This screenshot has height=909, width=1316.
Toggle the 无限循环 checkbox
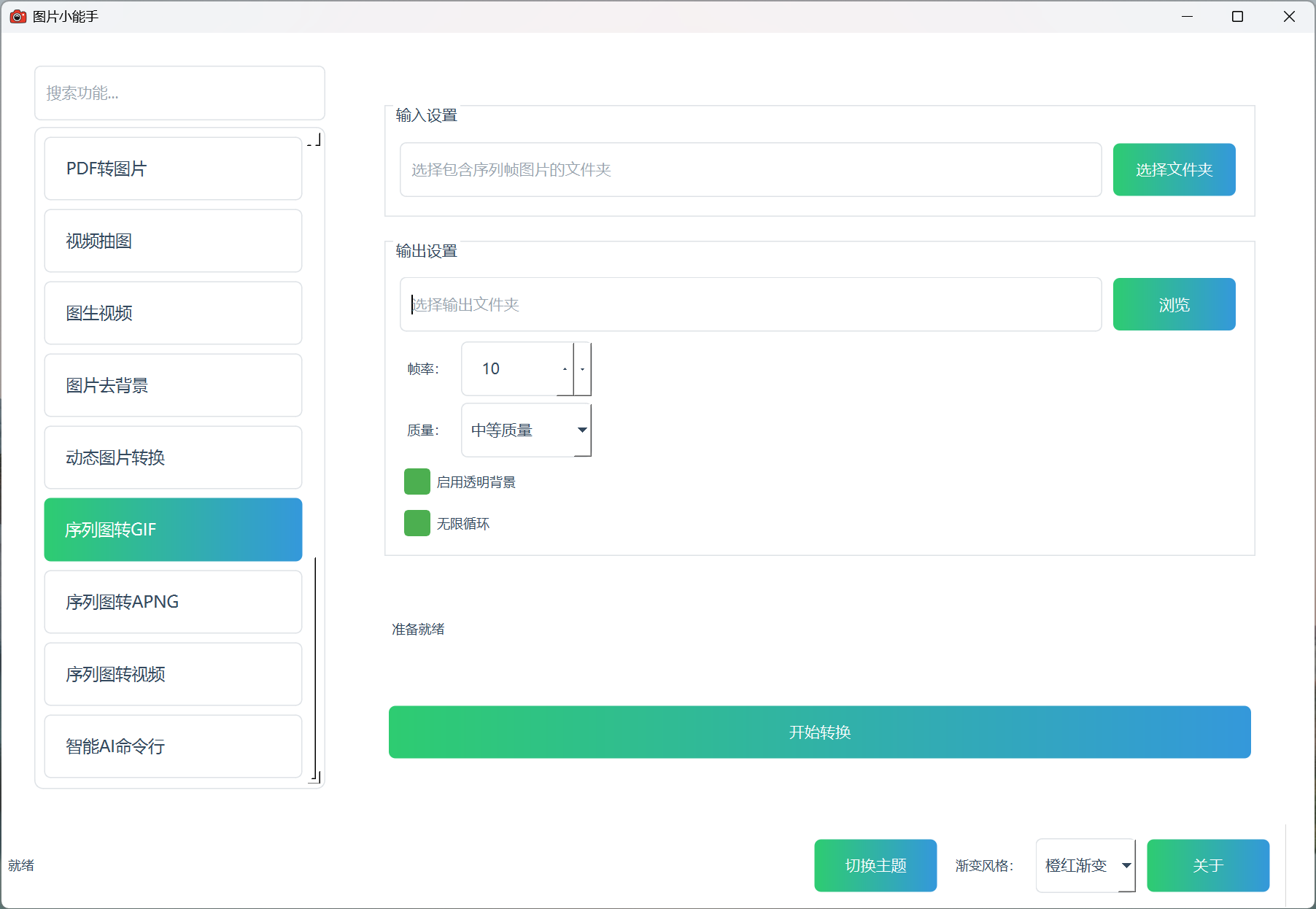pyautogui.click(x=417, y=524)
